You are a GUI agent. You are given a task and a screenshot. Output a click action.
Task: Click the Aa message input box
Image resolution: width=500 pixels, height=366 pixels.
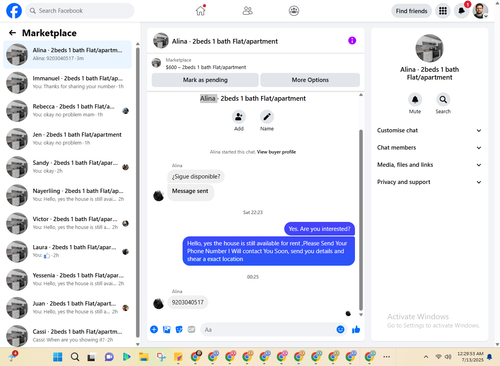click(268, 330)
